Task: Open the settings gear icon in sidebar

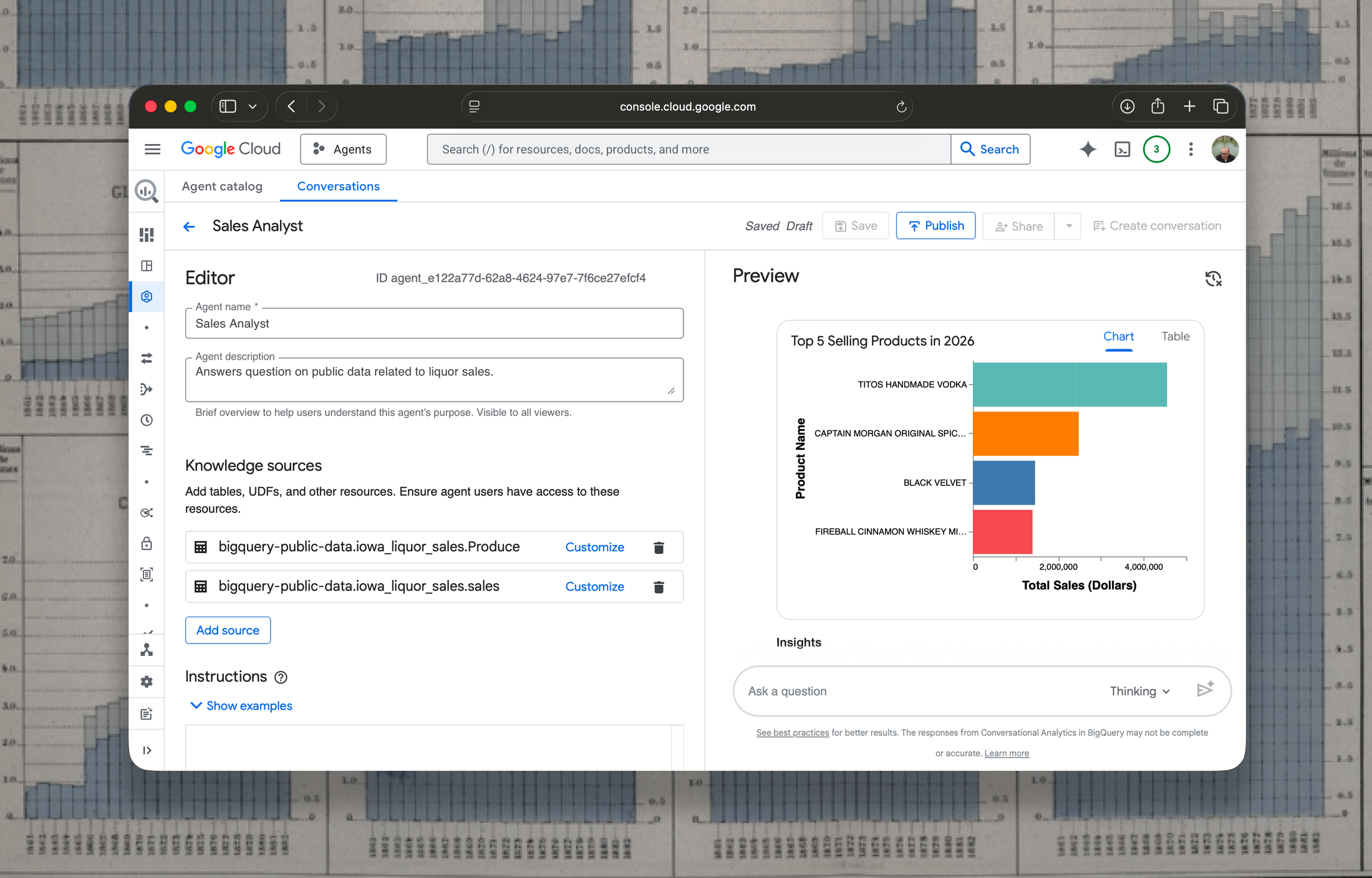Action: tap(147, 682)
